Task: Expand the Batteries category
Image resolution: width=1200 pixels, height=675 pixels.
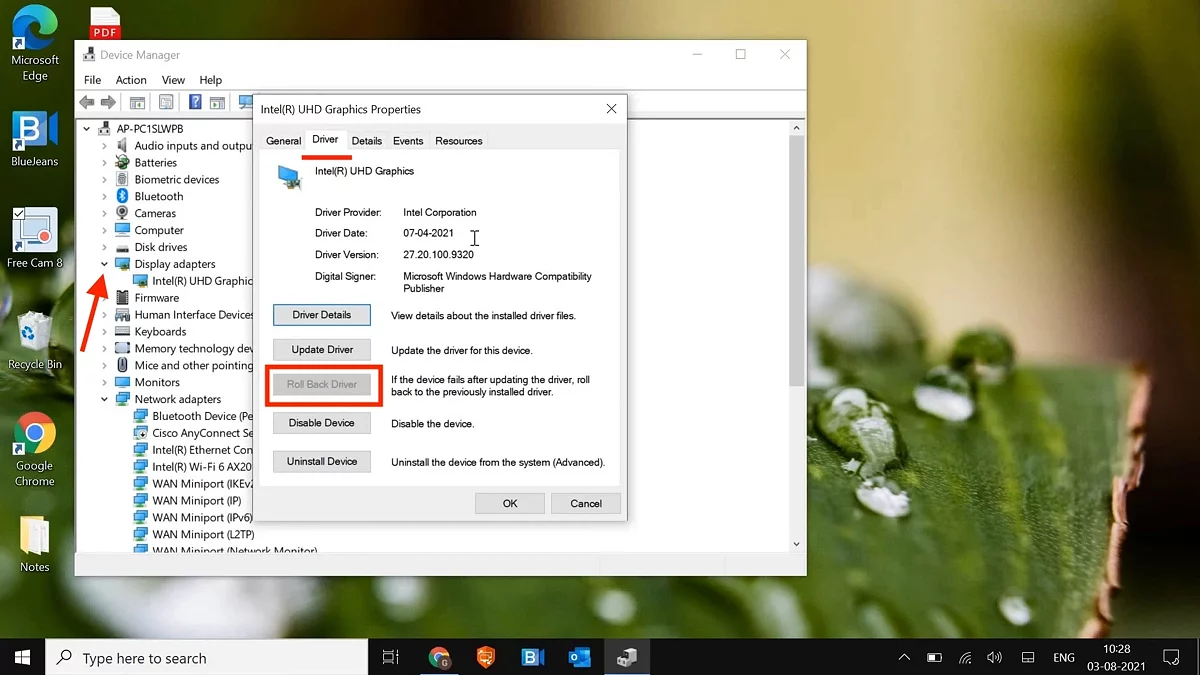Action: pos(104,163)
